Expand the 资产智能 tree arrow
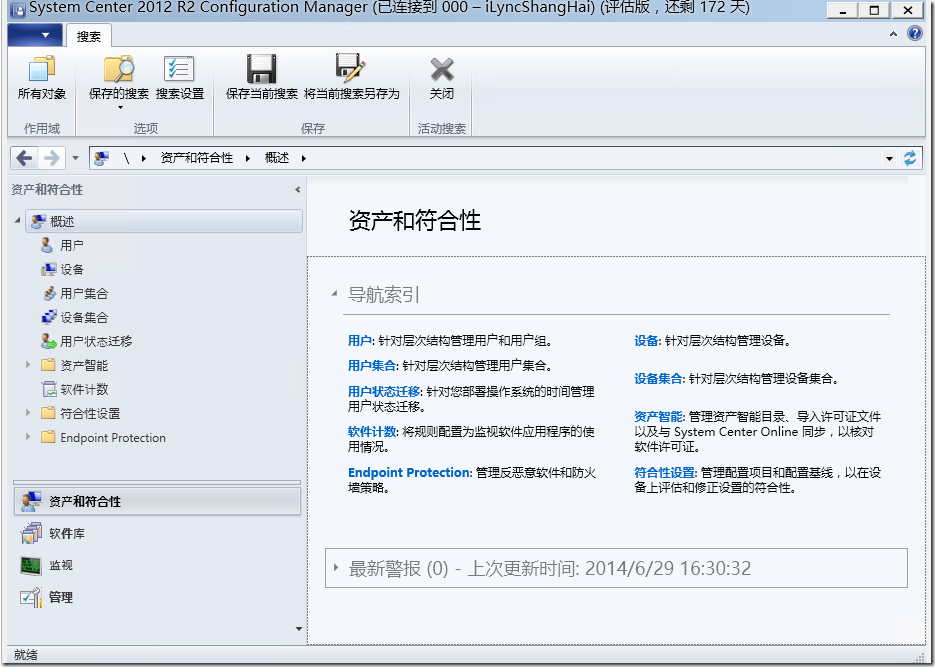This screenshot has height=667, width=935. [27, 365]
